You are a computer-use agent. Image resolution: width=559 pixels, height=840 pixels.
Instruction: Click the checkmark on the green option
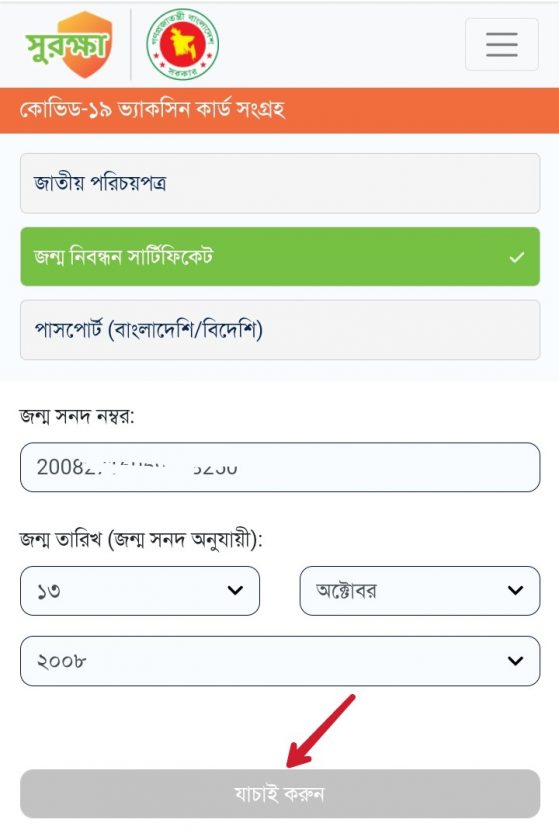pyautogui.click(x=517, y=257)
